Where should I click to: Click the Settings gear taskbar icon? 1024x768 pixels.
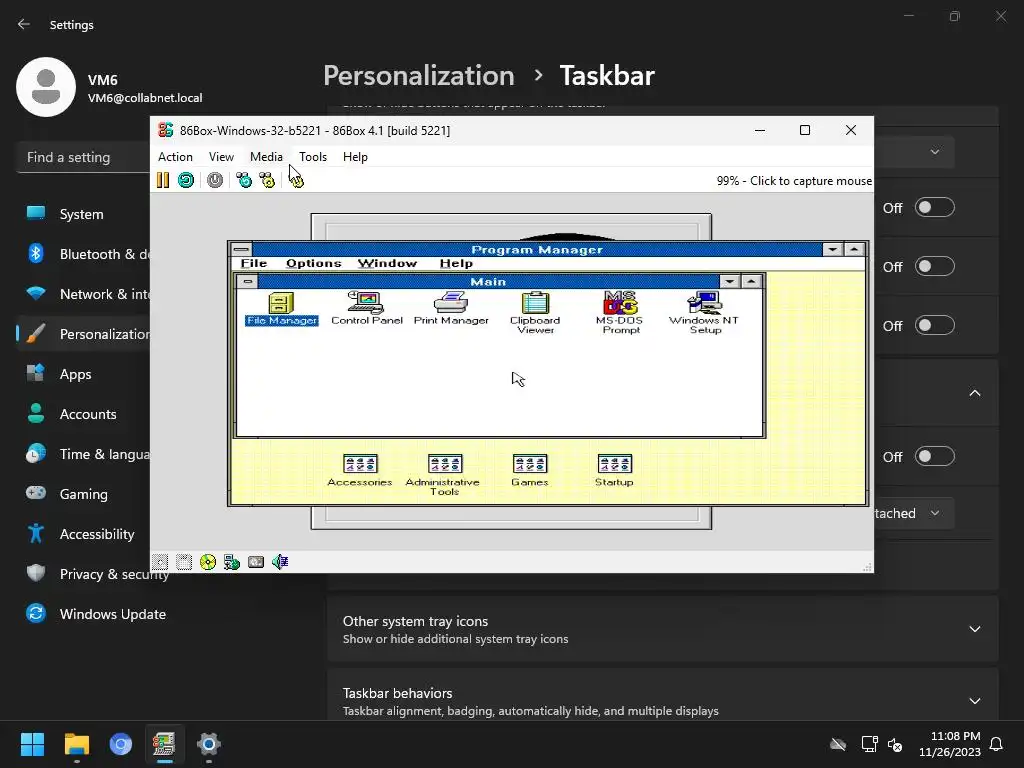click(208, 744)
